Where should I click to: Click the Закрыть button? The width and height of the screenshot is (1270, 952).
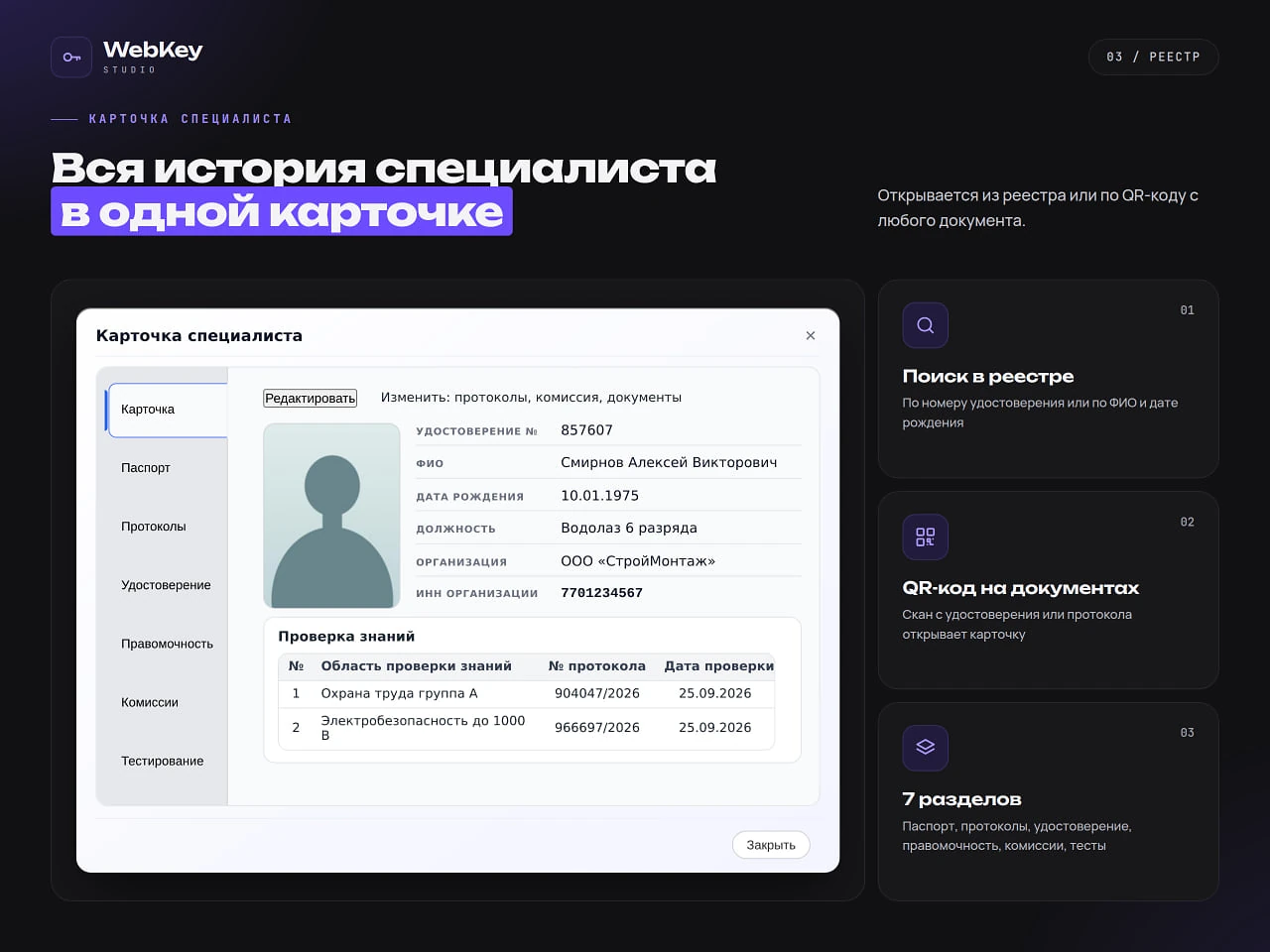point(771,845)
